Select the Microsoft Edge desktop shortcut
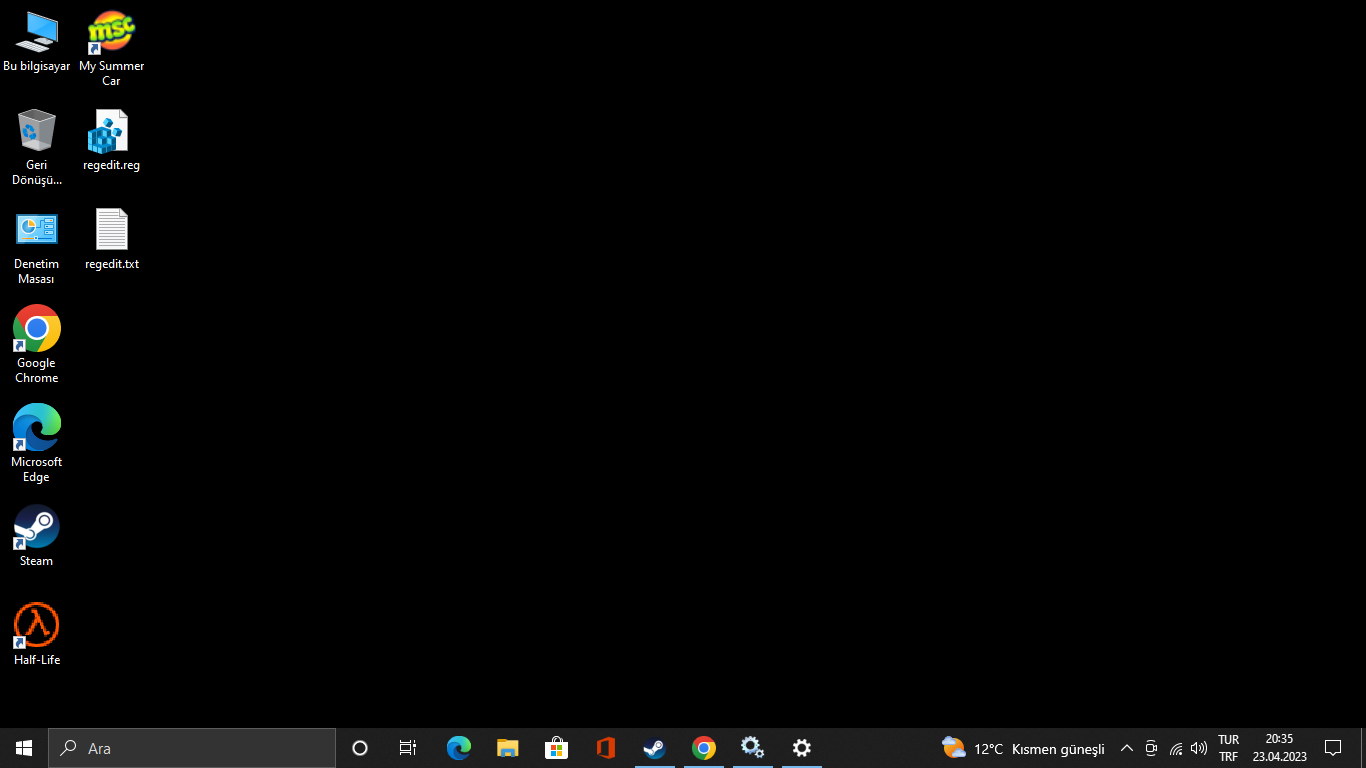 coord(37,444)
